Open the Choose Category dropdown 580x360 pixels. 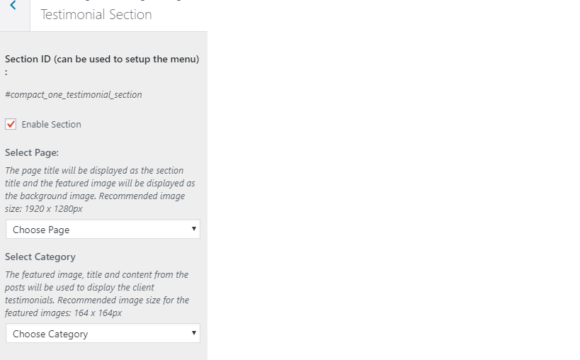(x=103, y=333)
